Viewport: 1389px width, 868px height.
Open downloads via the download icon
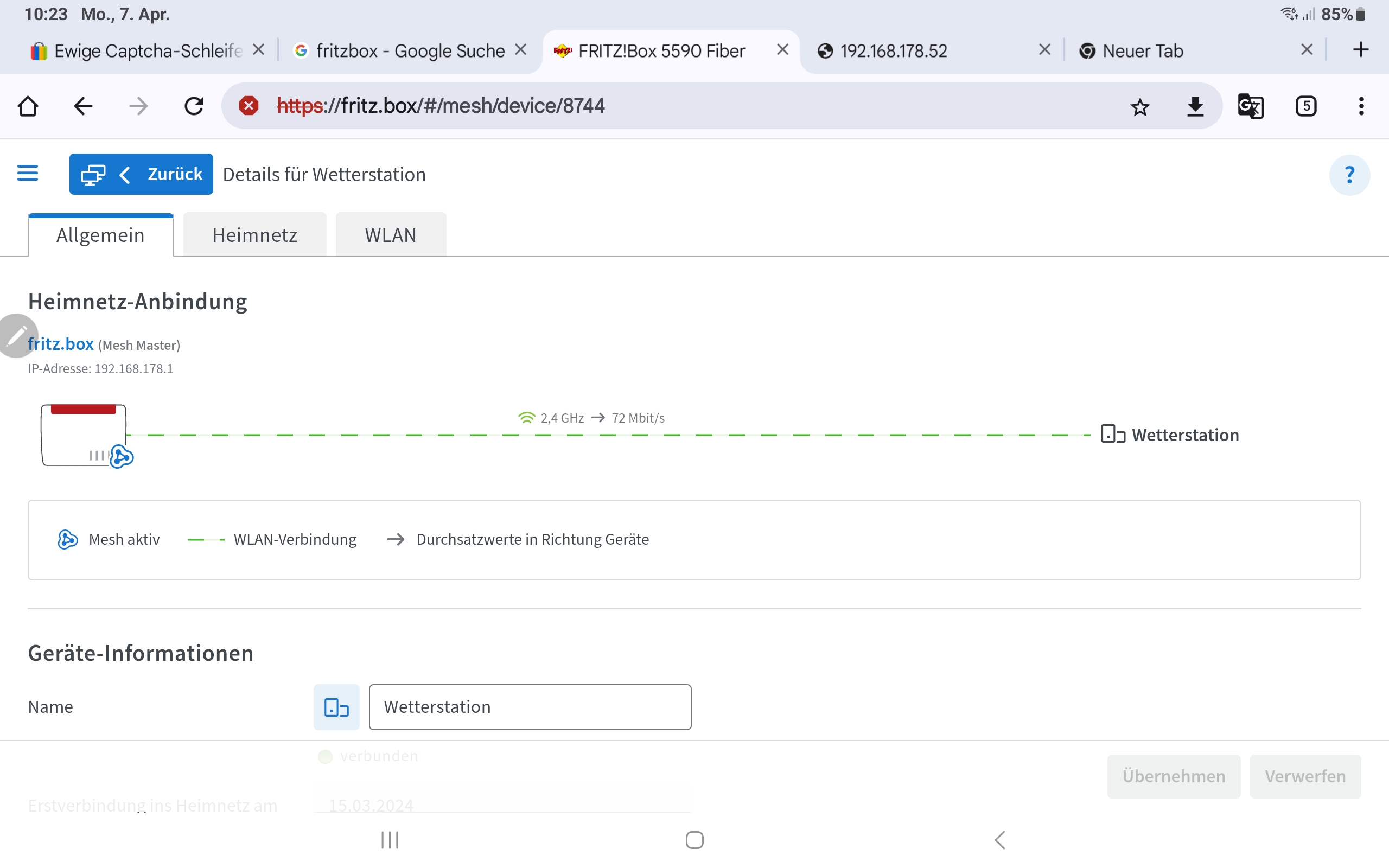point(1195,106)
